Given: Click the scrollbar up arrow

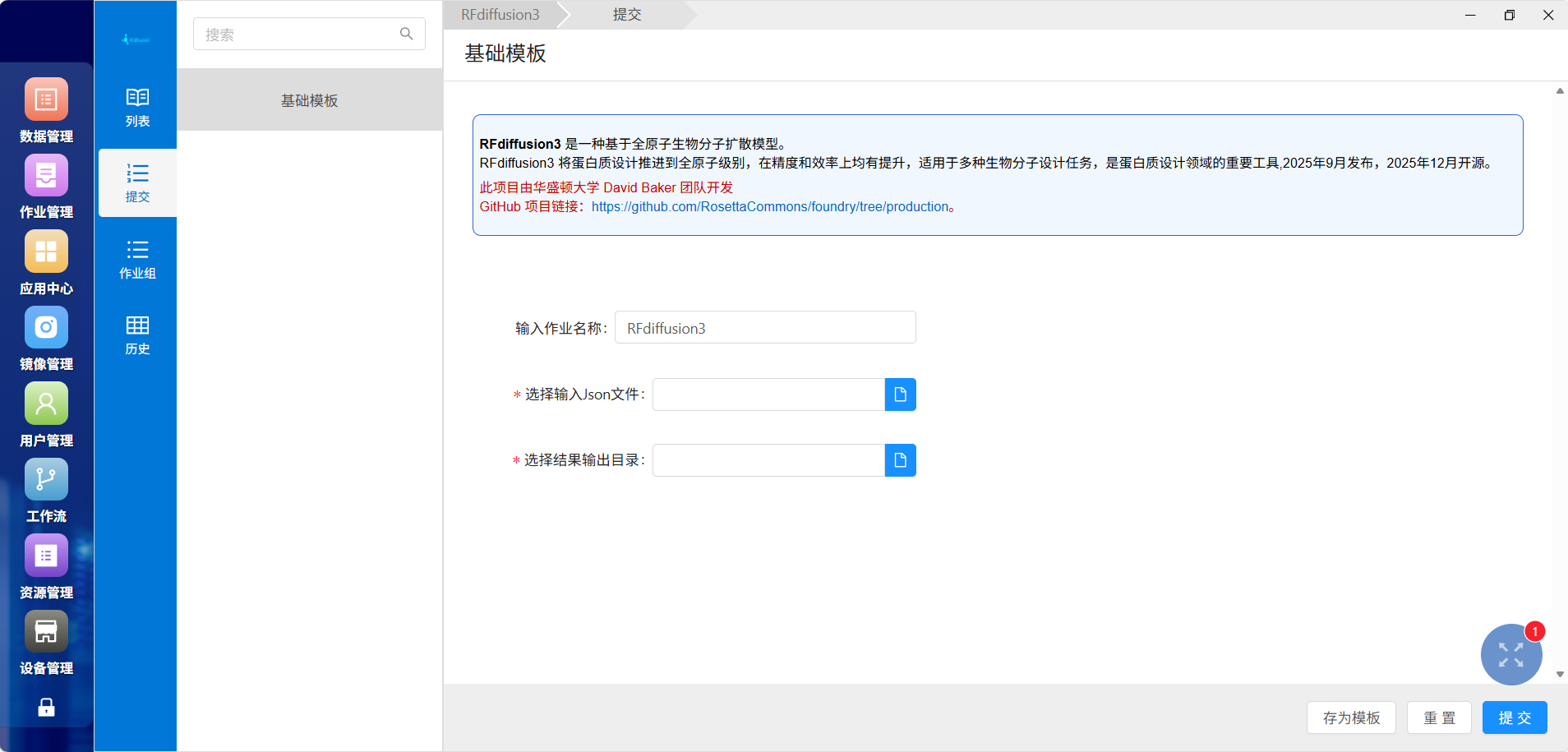Looking at the screenshot, I should click(x=1560, y=90).
